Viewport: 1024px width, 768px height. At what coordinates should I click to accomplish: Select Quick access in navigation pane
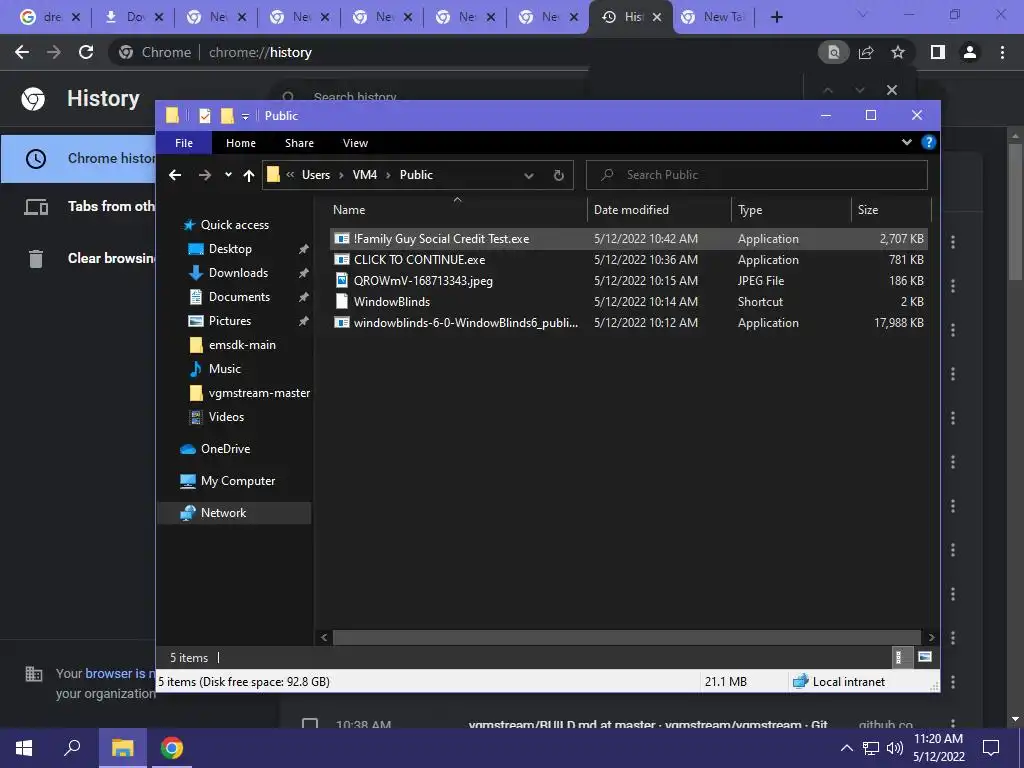click(x=226, y=225)
